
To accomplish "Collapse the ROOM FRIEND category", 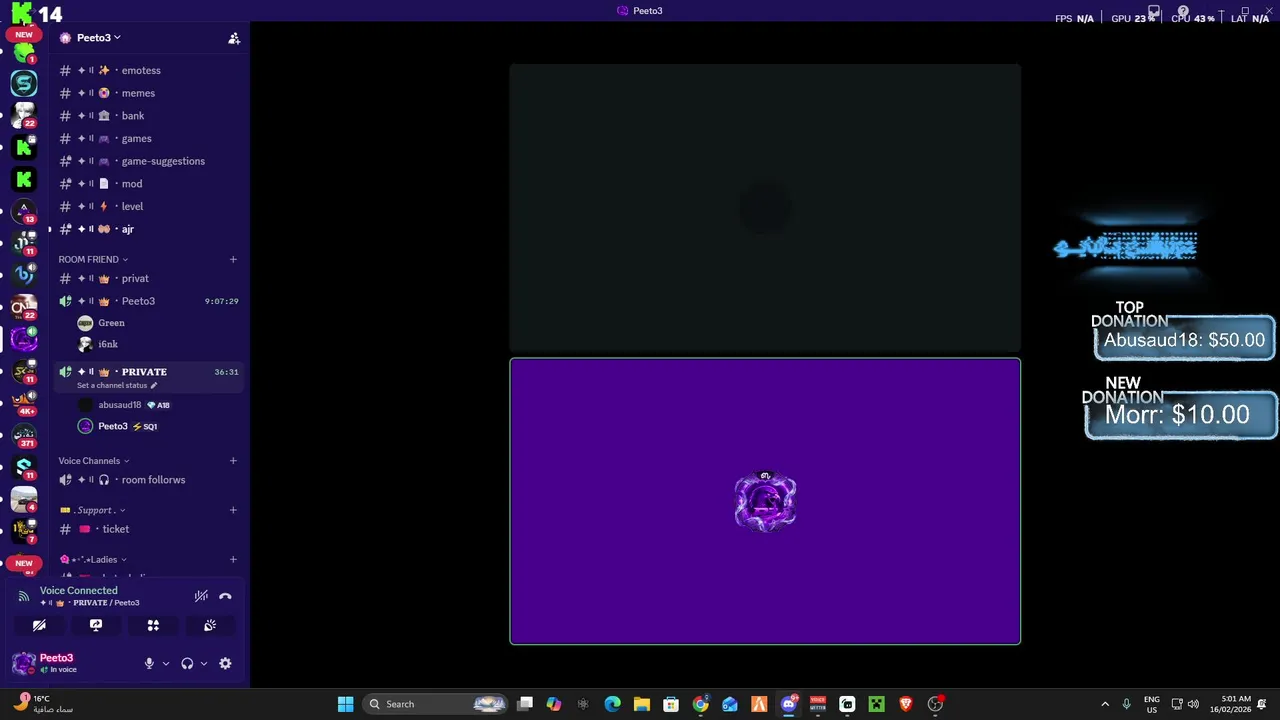I will [x=93, y=259].
